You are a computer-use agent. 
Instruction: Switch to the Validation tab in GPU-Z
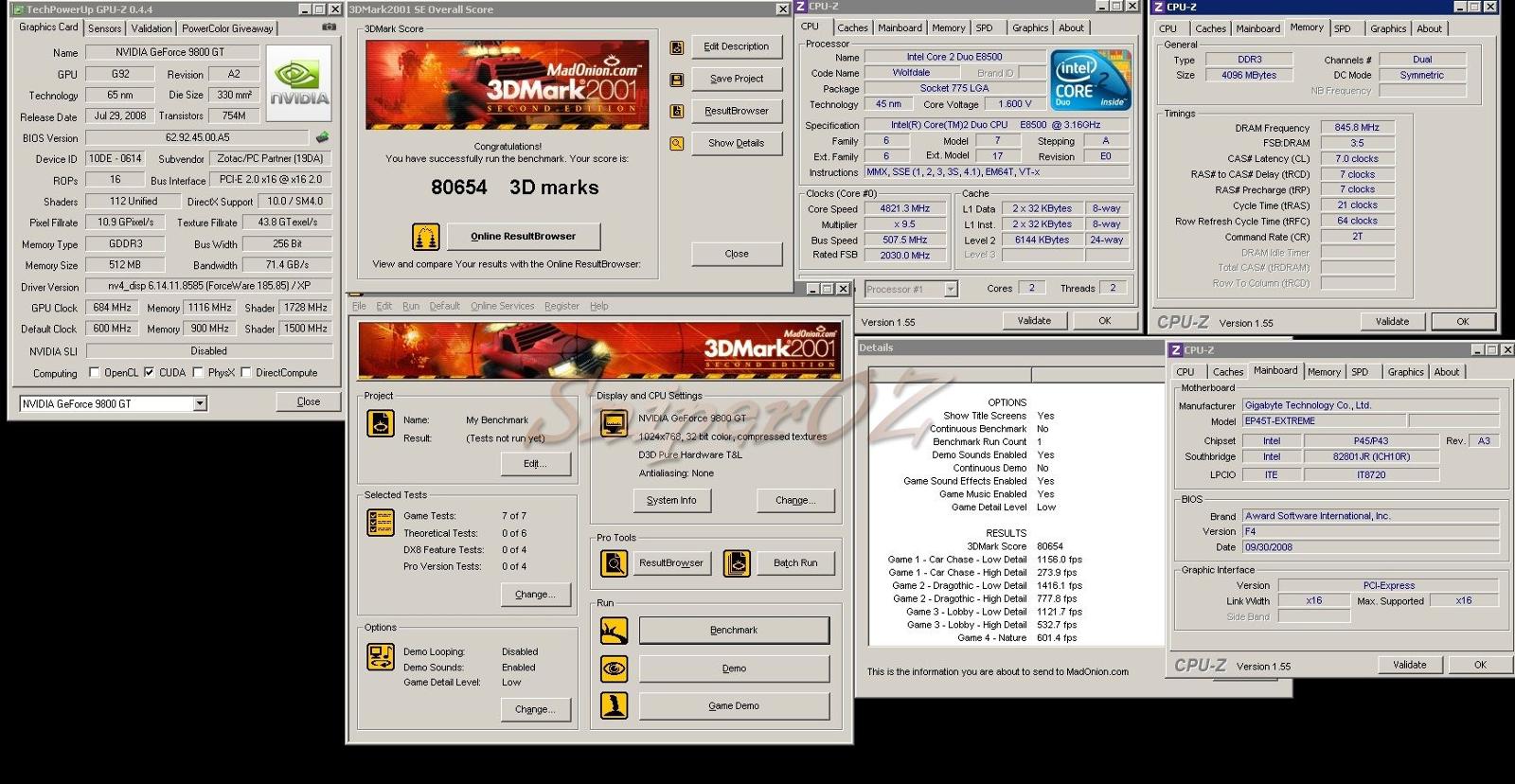(151, 28)
